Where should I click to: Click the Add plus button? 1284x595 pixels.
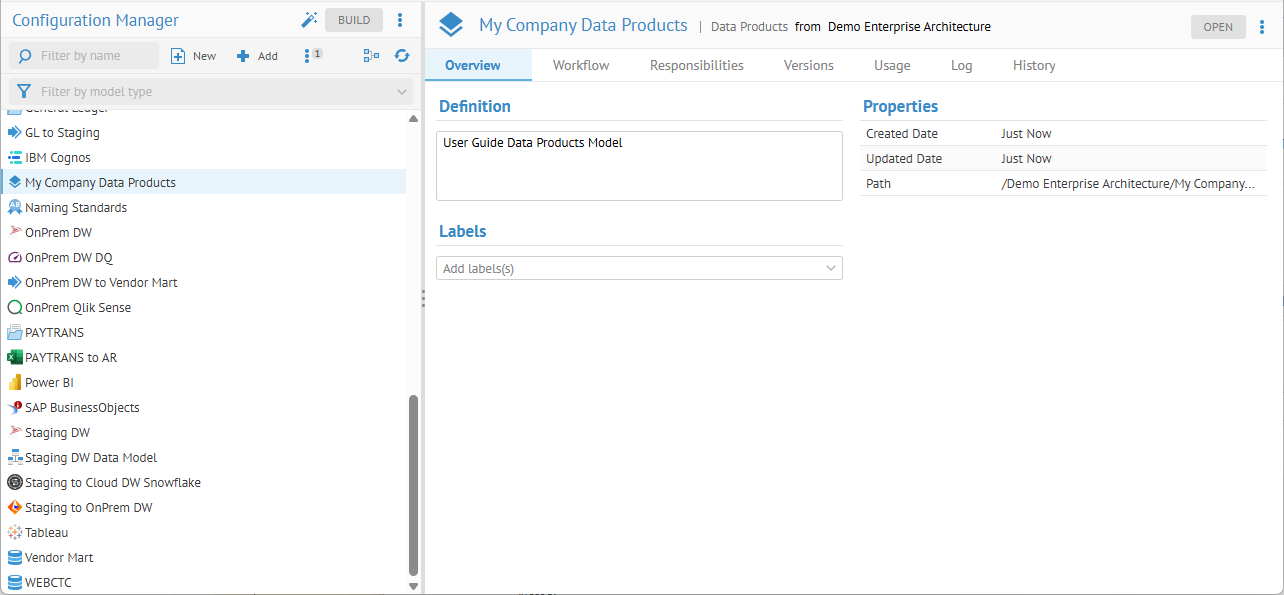[x=257, y=56]
